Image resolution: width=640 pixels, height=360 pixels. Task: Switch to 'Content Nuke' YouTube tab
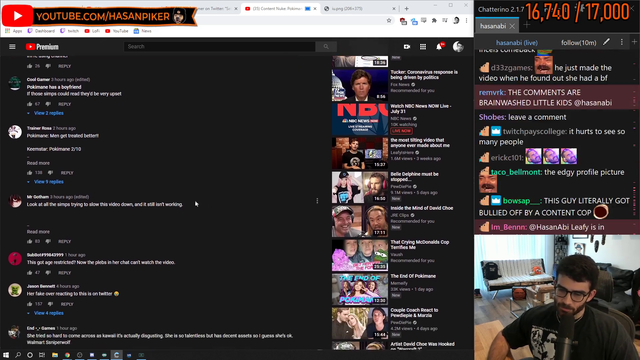[281, 9]
